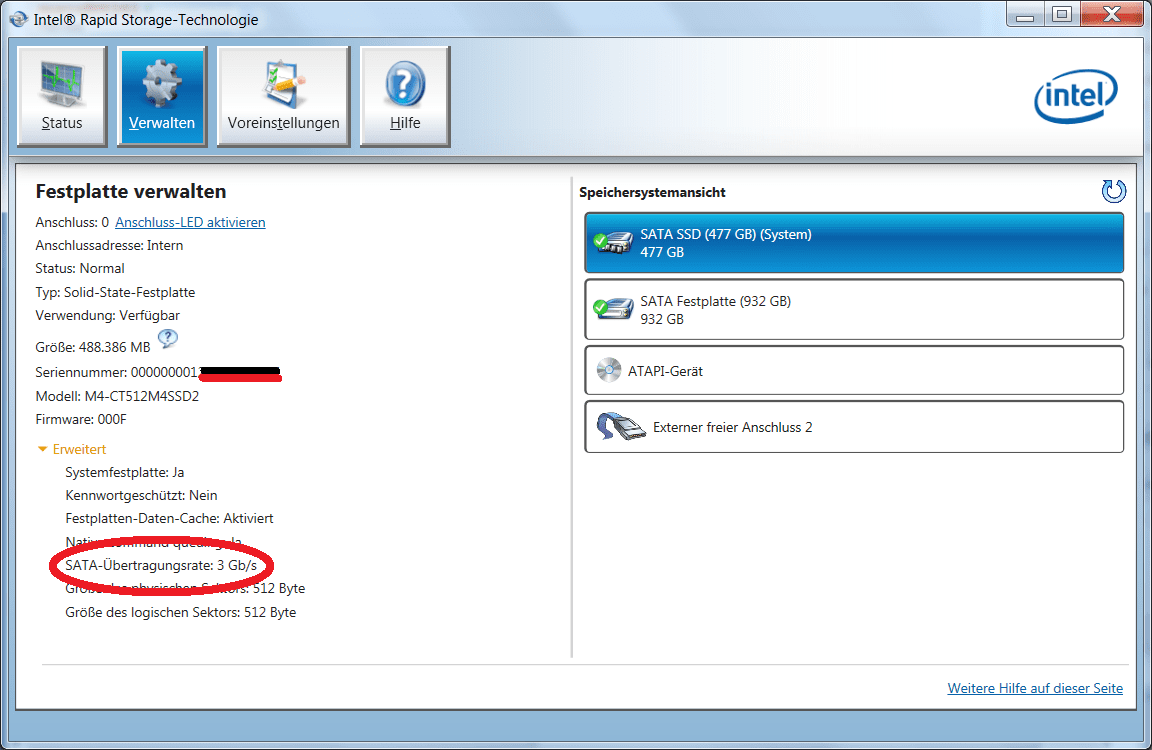Click Status: Normal text
1152x750 pixels.
point(80,268)
